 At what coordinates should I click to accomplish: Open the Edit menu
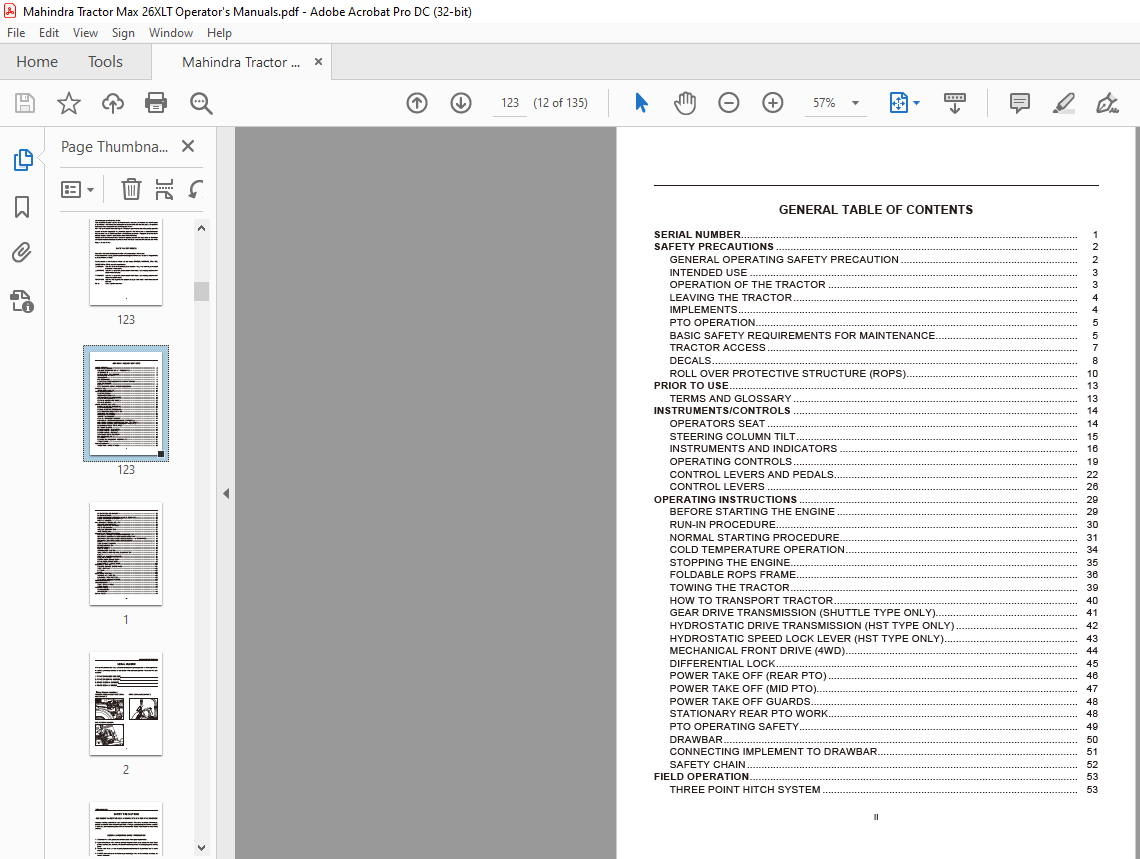[x=49, y=33]
